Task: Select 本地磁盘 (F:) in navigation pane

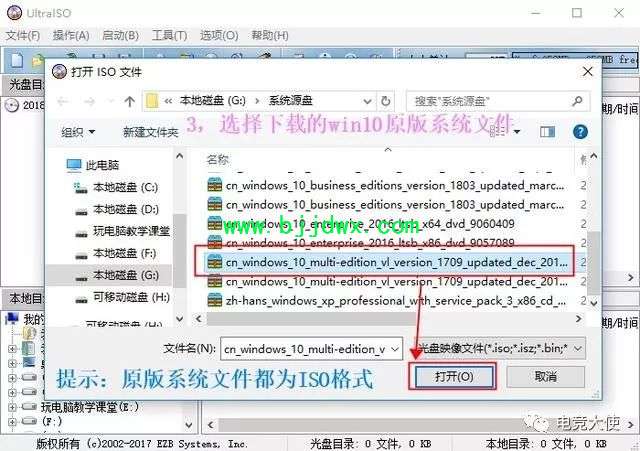Action: click(x=116, y=253)
